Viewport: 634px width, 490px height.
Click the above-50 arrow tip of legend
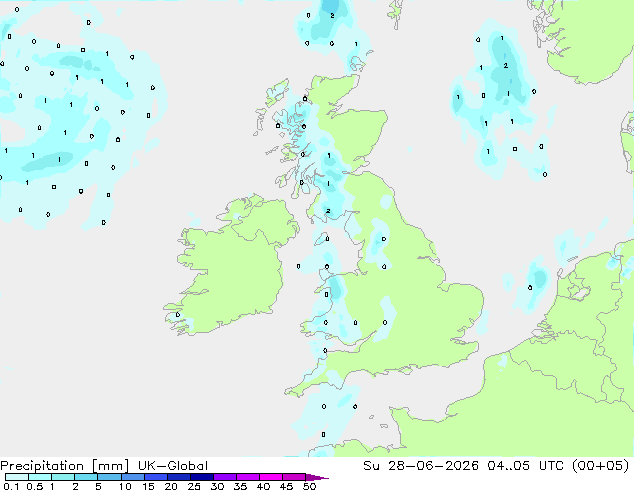pyautogui.click(x=317, y=477)
